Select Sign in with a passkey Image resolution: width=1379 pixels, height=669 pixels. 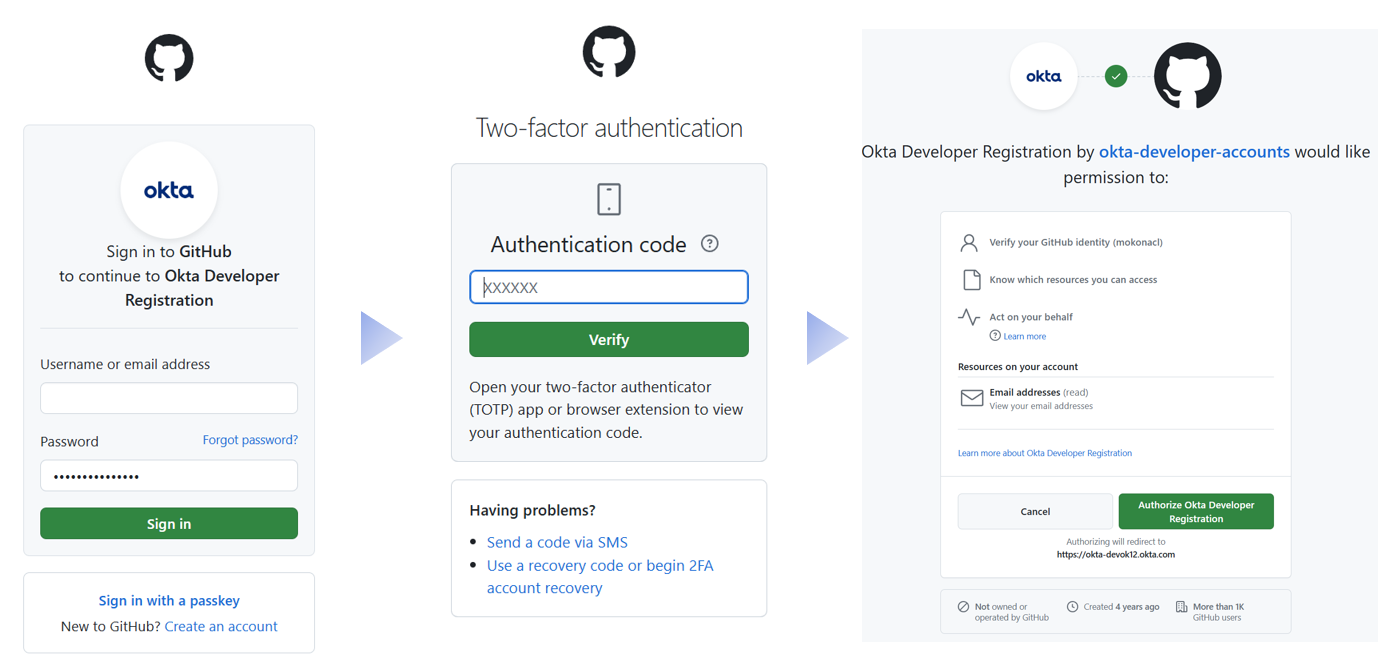click(168, 600)
